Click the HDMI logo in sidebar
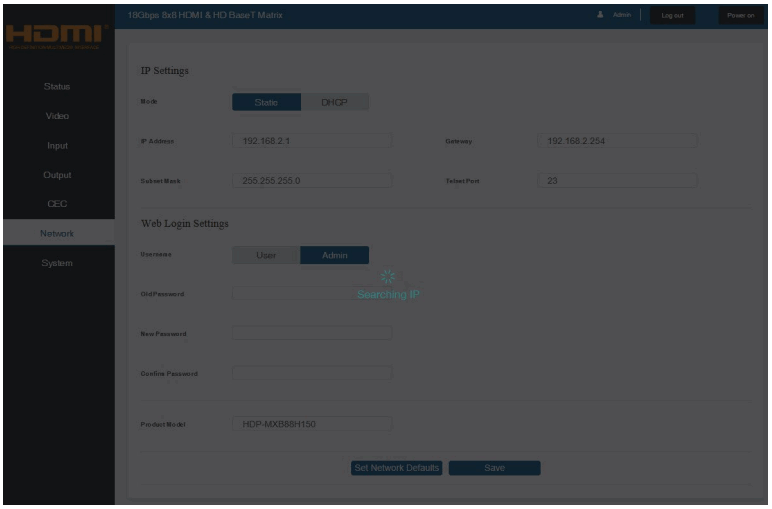 (x=57, y=35)
